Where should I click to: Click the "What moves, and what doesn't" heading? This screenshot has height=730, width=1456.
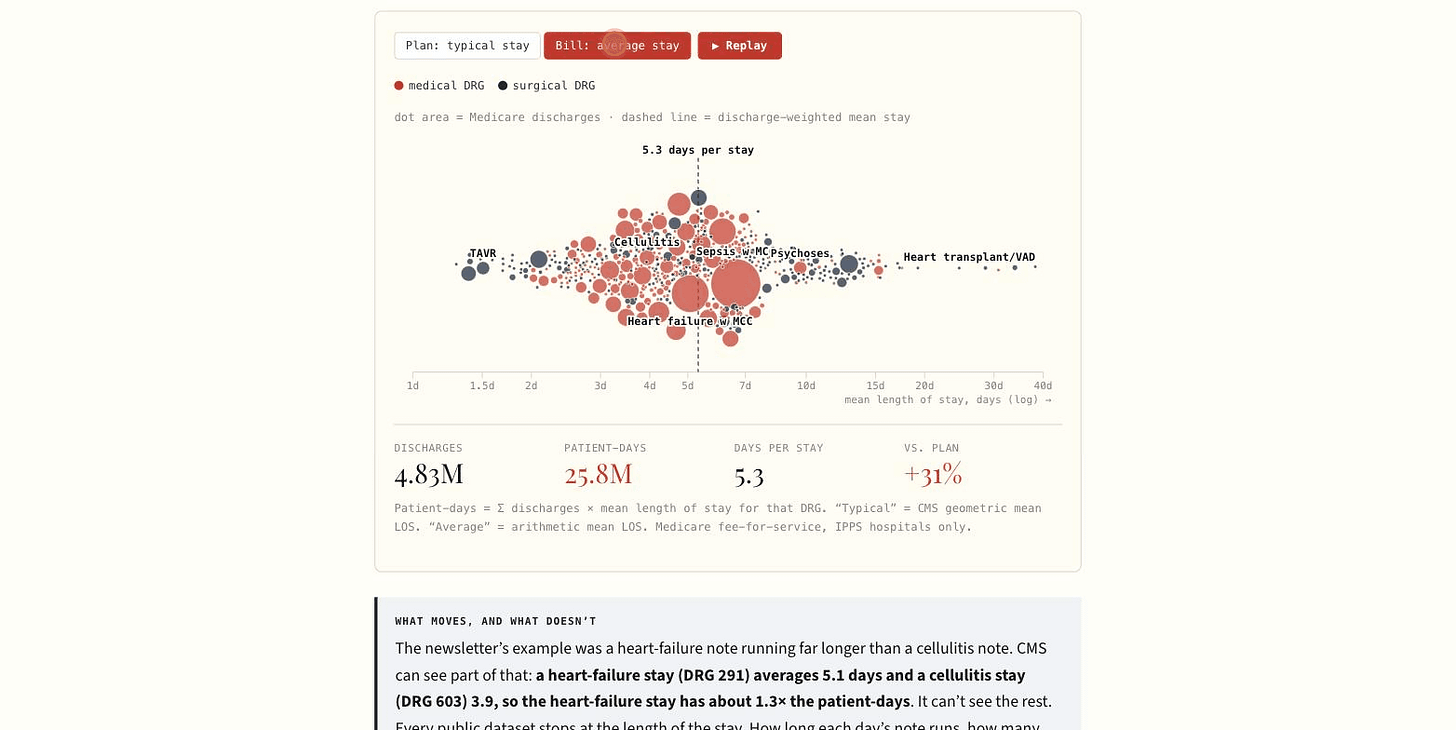pos(496,621)
